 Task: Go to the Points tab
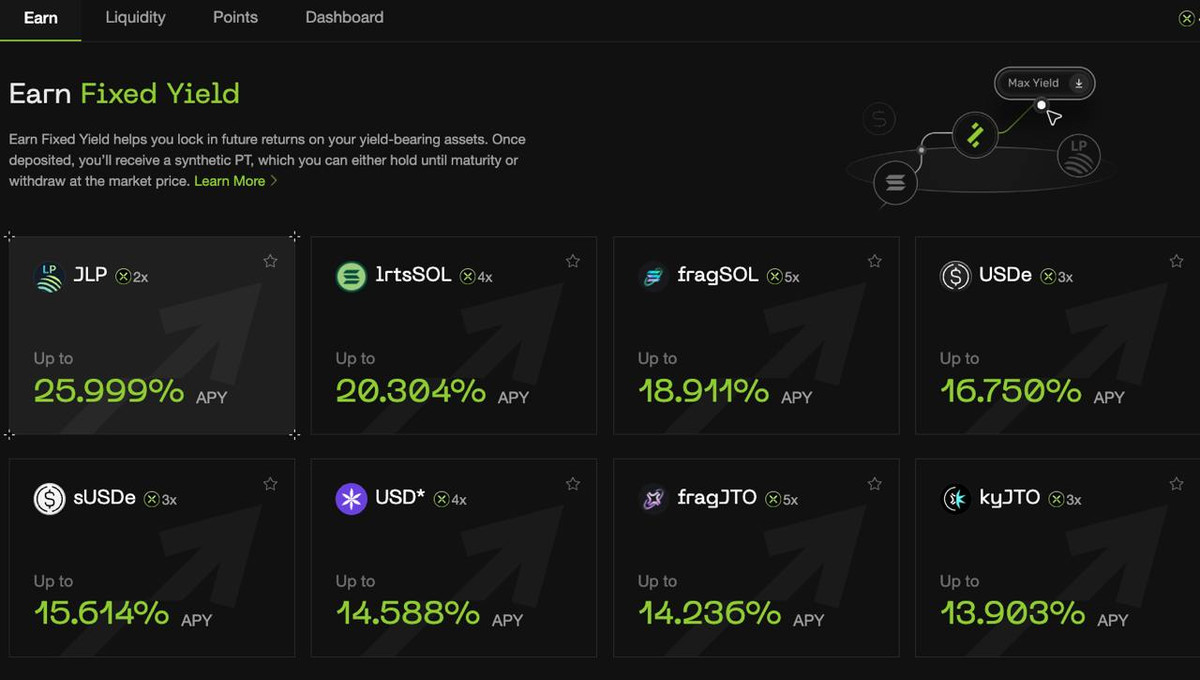coord(235,18)
